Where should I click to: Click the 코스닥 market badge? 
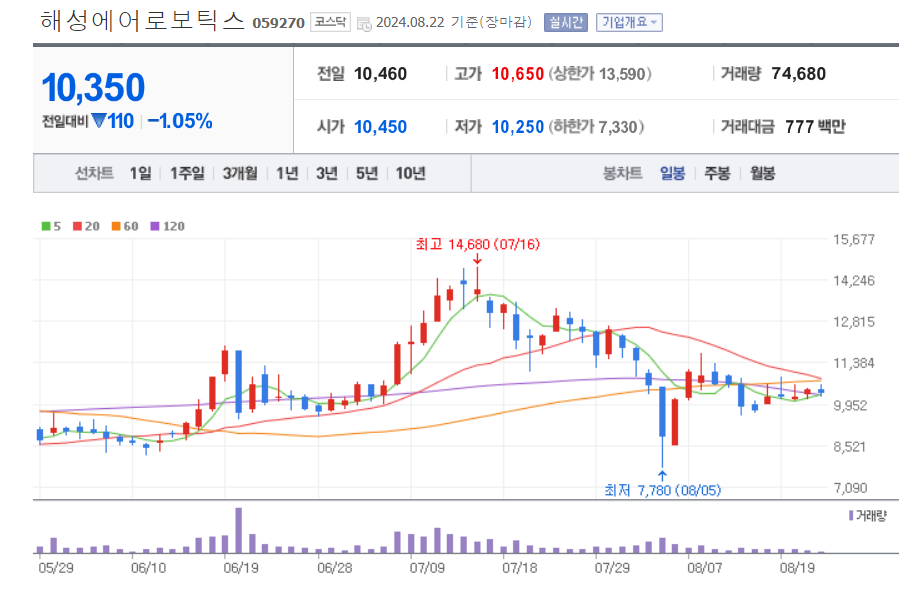pyautogui.click(x=330, y=19)
